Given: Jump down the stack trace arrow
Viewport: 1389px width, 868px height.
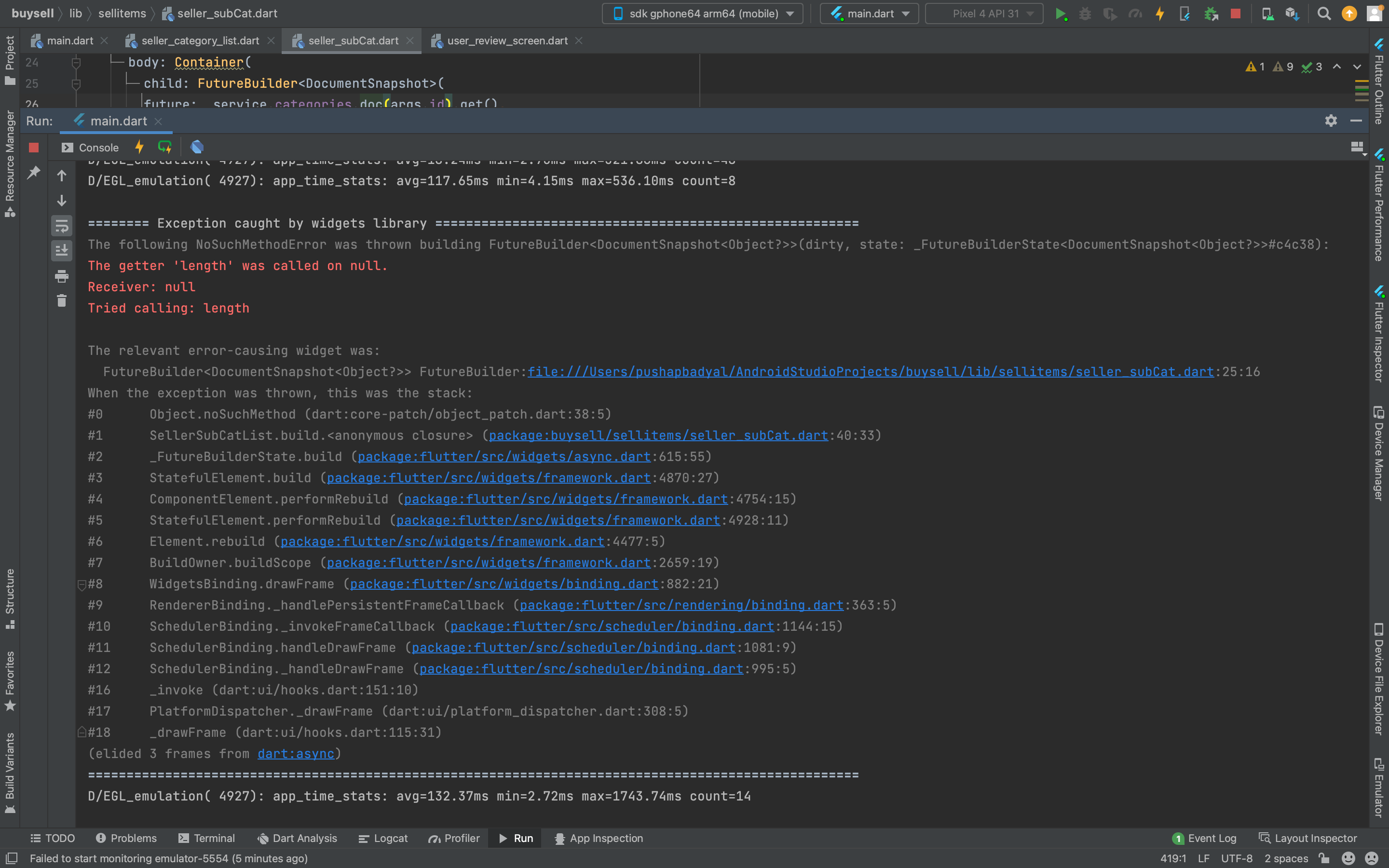Looking at the screenshot, I should (x=61, y=200).
